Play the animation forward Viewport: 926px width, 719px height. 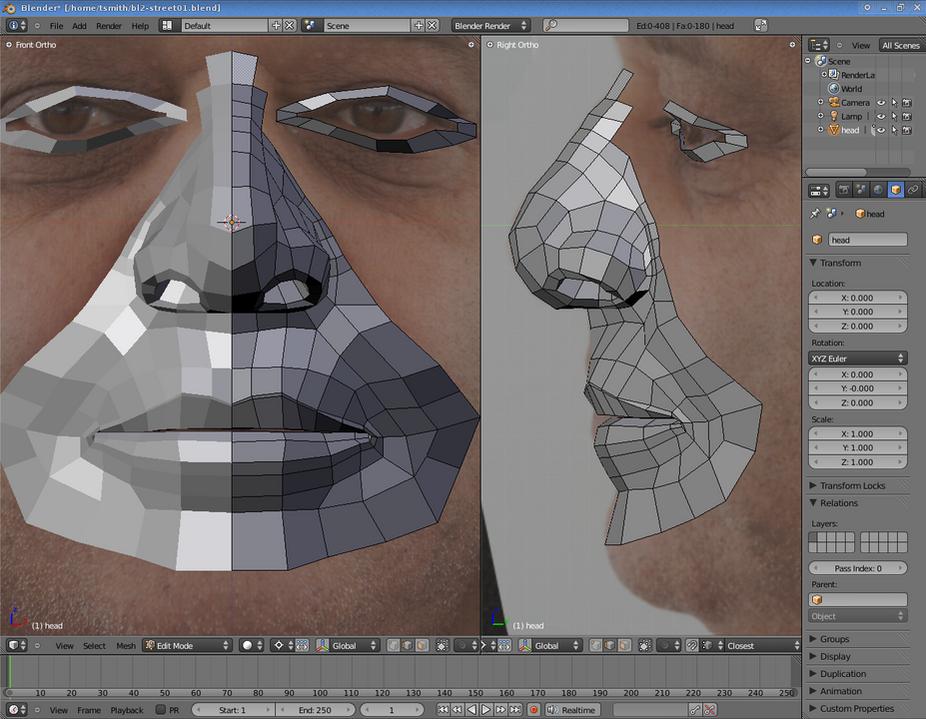point(486,710)
